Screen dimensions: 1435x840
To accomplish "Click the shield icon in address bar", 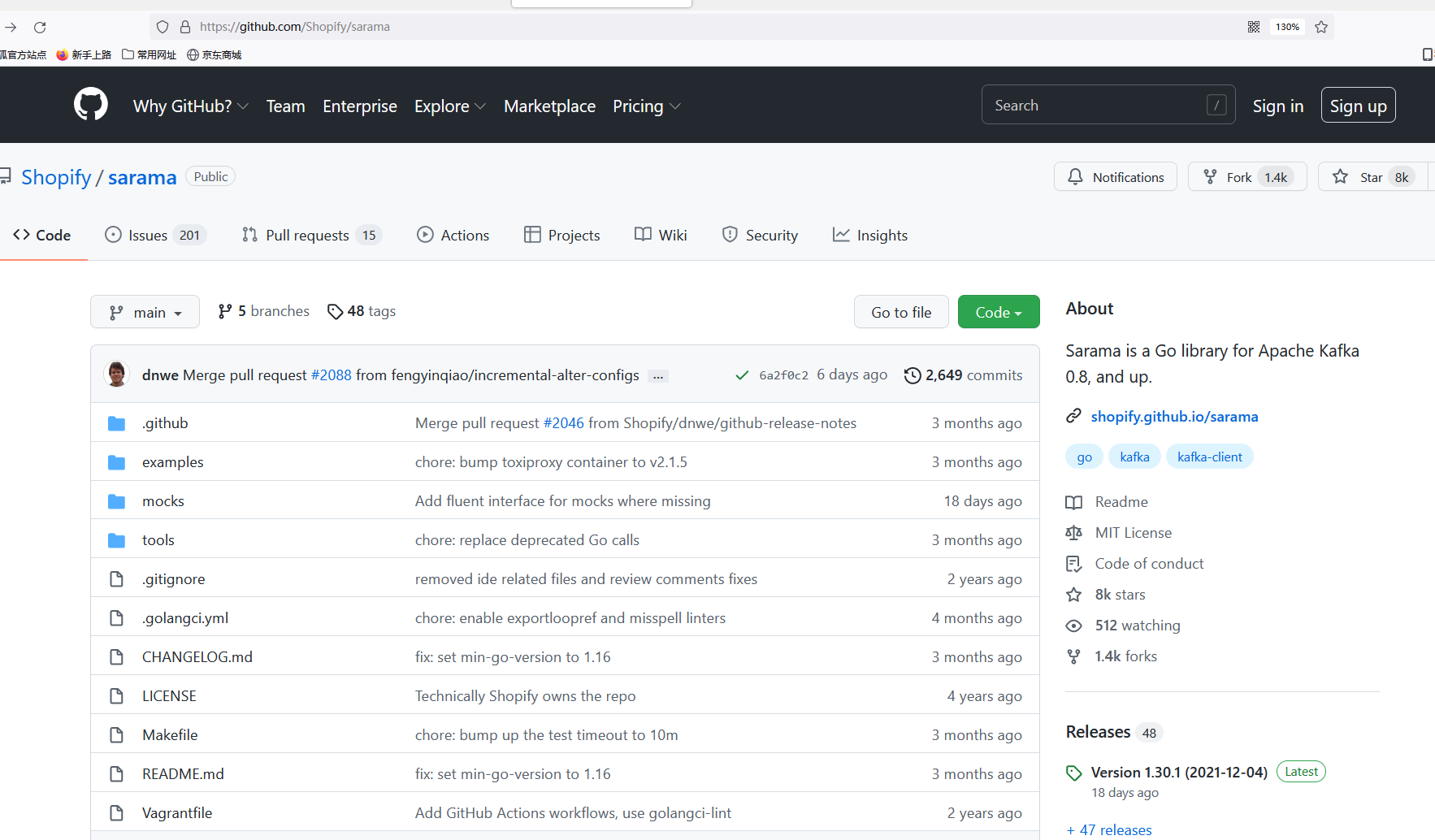I will click(163, 27).
